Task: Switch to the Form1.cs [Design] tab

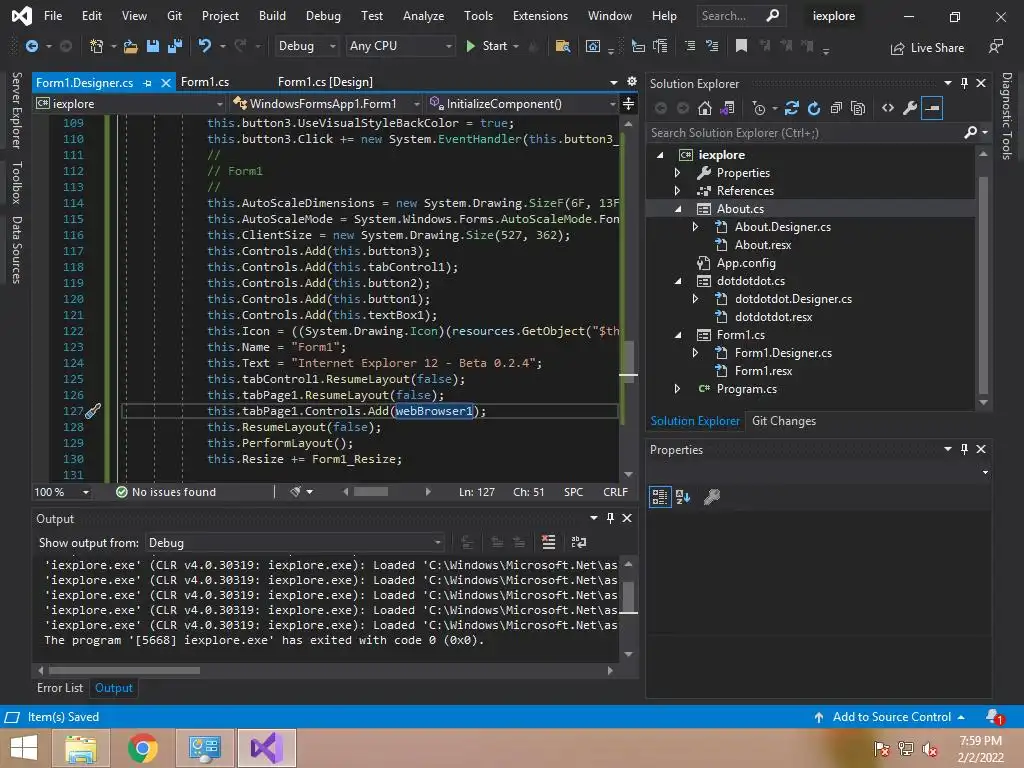Action: (x=325, y=82)
